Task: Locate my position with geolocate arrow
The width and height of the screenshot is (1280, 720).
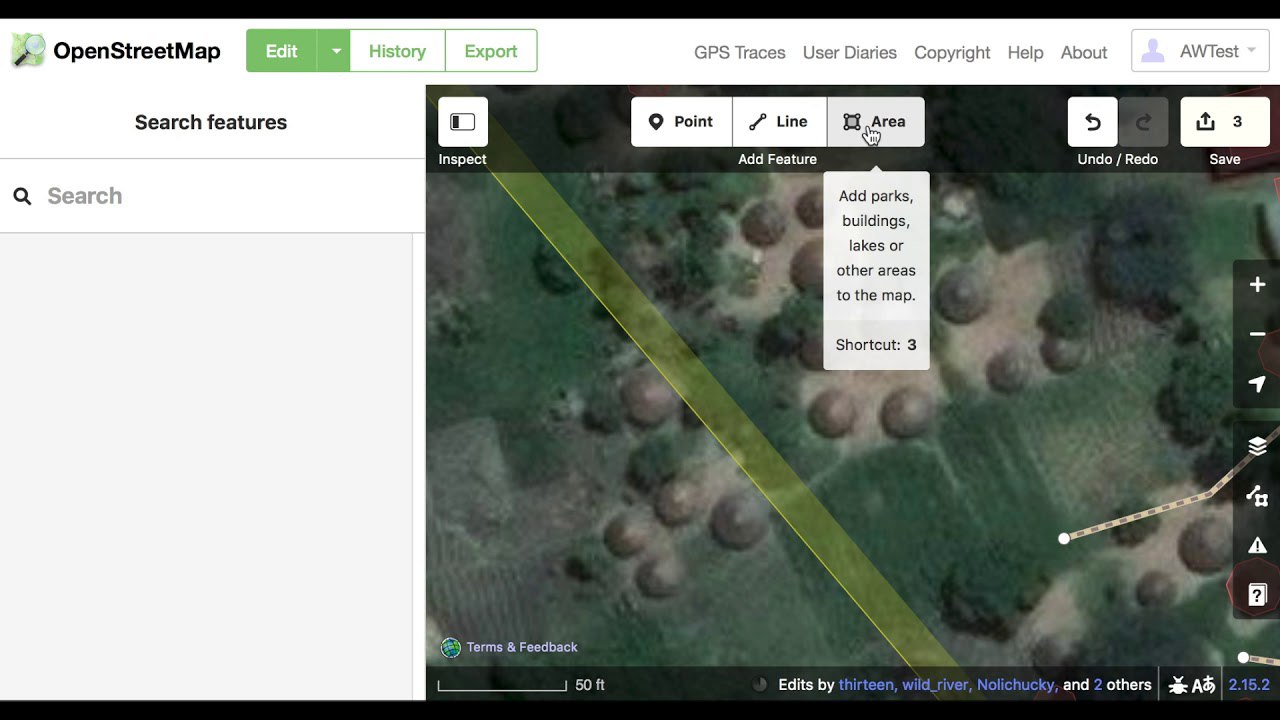Action: 1257,384
